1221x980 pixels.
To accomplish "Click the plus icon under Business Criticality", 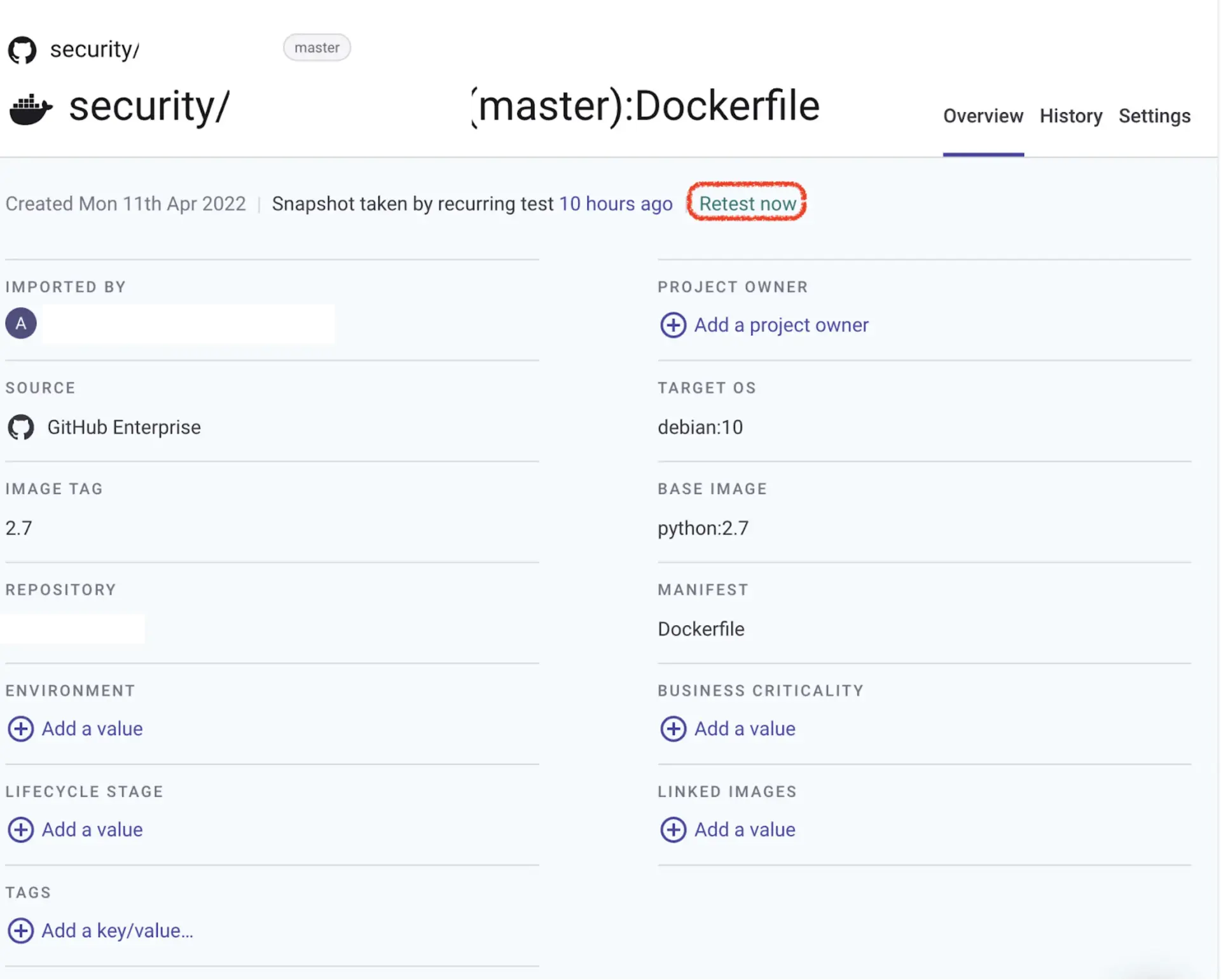I will [x=673, y=729].
